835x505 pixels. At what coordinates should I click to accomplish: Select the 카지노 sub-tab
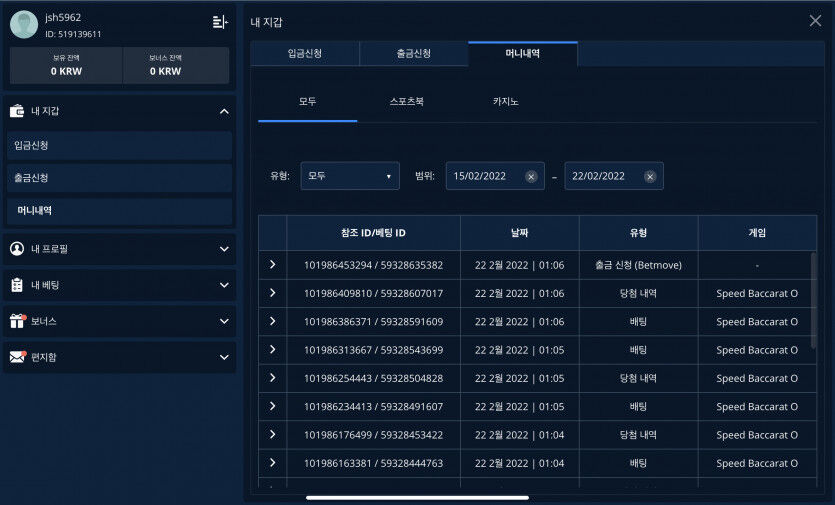coord(505,102)
